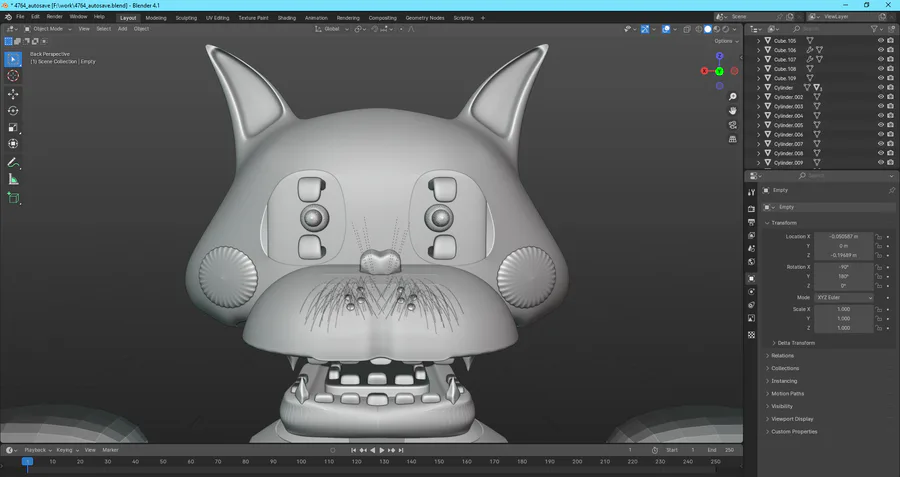Switch to rendered viewport shading
This screenshot has width=900, height=477.
click(726, 29)
